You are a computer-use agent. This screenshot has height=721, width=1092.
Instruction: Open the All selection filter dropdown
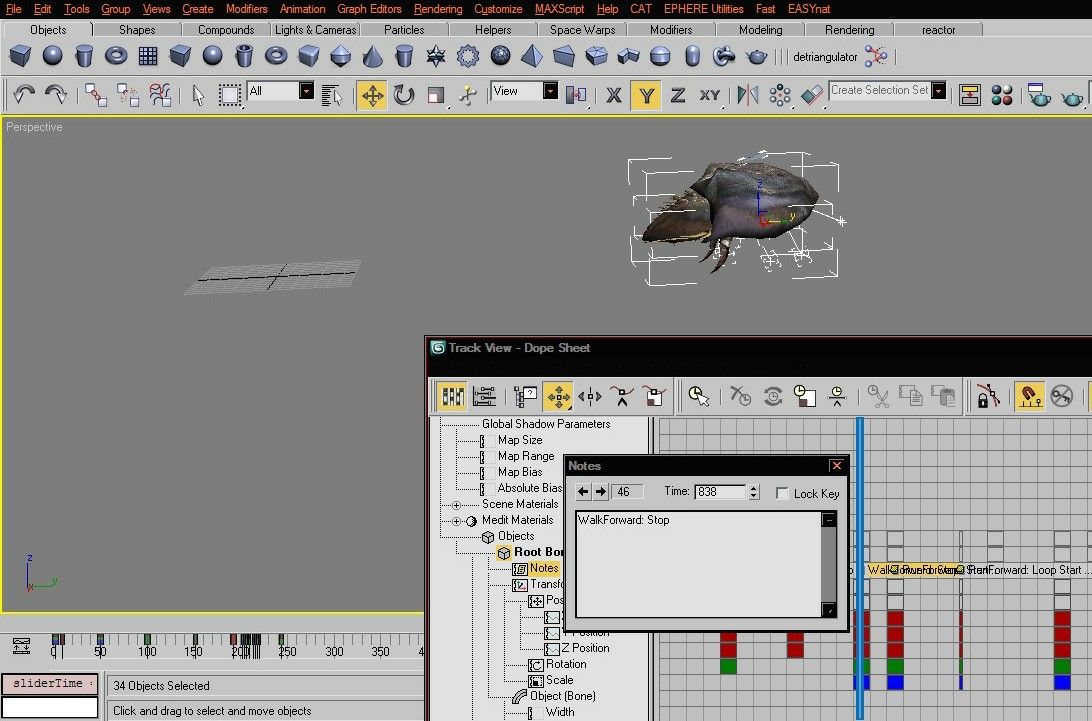click(x=306, y=91)
